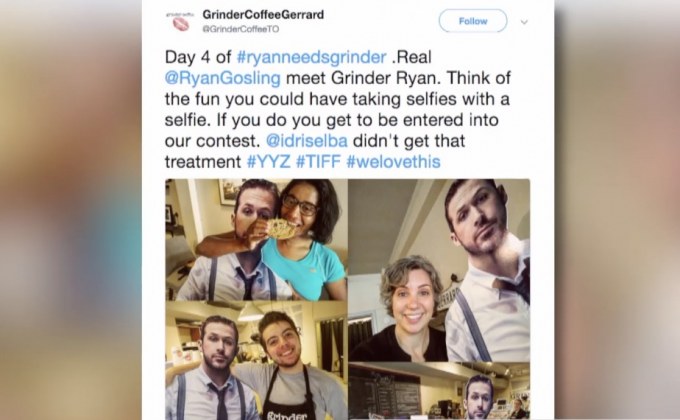Open the #welovethis hashtag
Viewport: 680px width, 420px height.
click(393, 162)
